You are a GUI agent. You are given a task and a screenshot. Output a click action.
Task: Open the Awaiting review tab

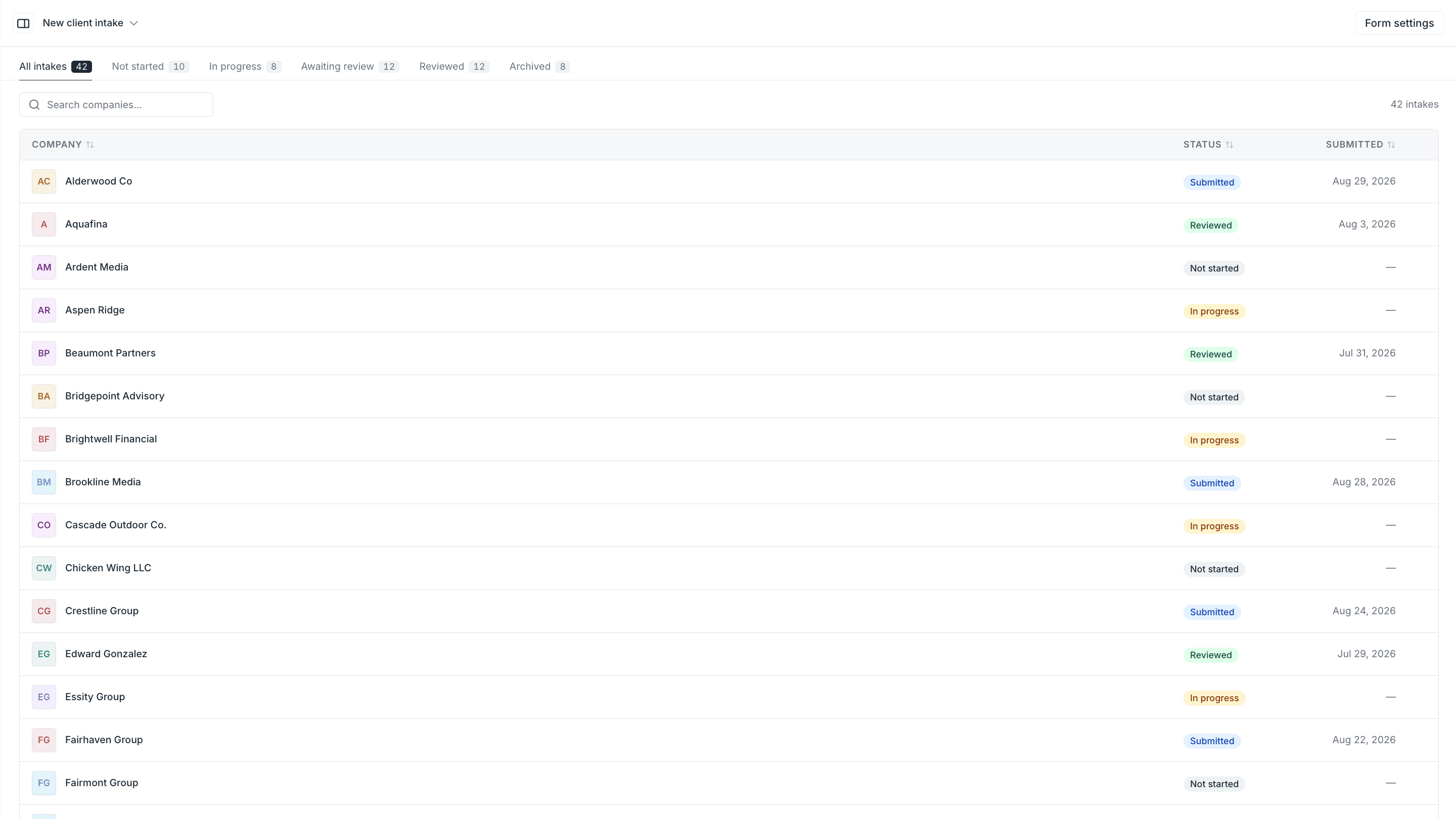click(x=350, y=66)
